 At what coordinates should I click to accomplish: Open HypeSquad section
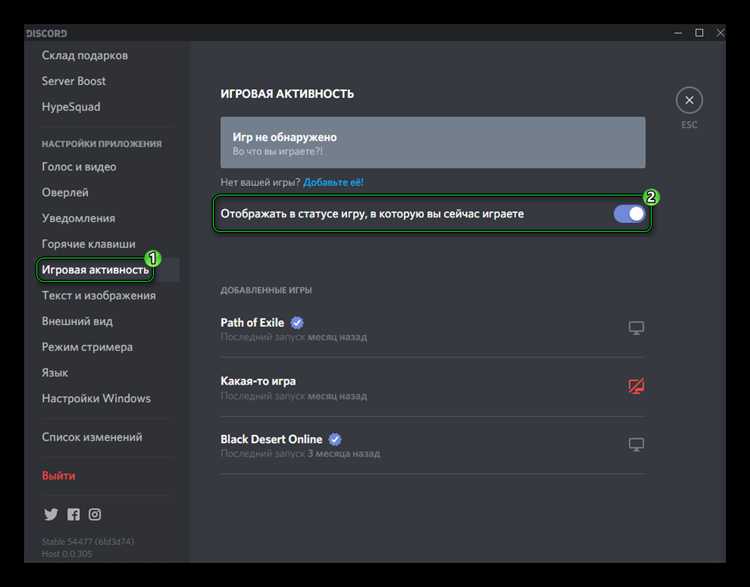71,107
